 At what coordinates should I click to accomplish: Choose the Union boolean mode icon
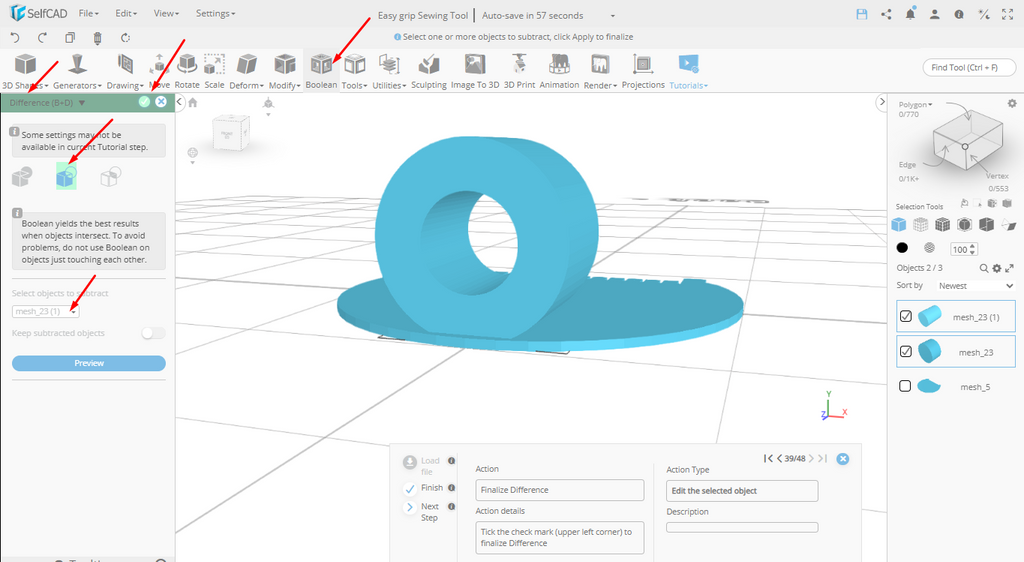click(x=22, y=177)
